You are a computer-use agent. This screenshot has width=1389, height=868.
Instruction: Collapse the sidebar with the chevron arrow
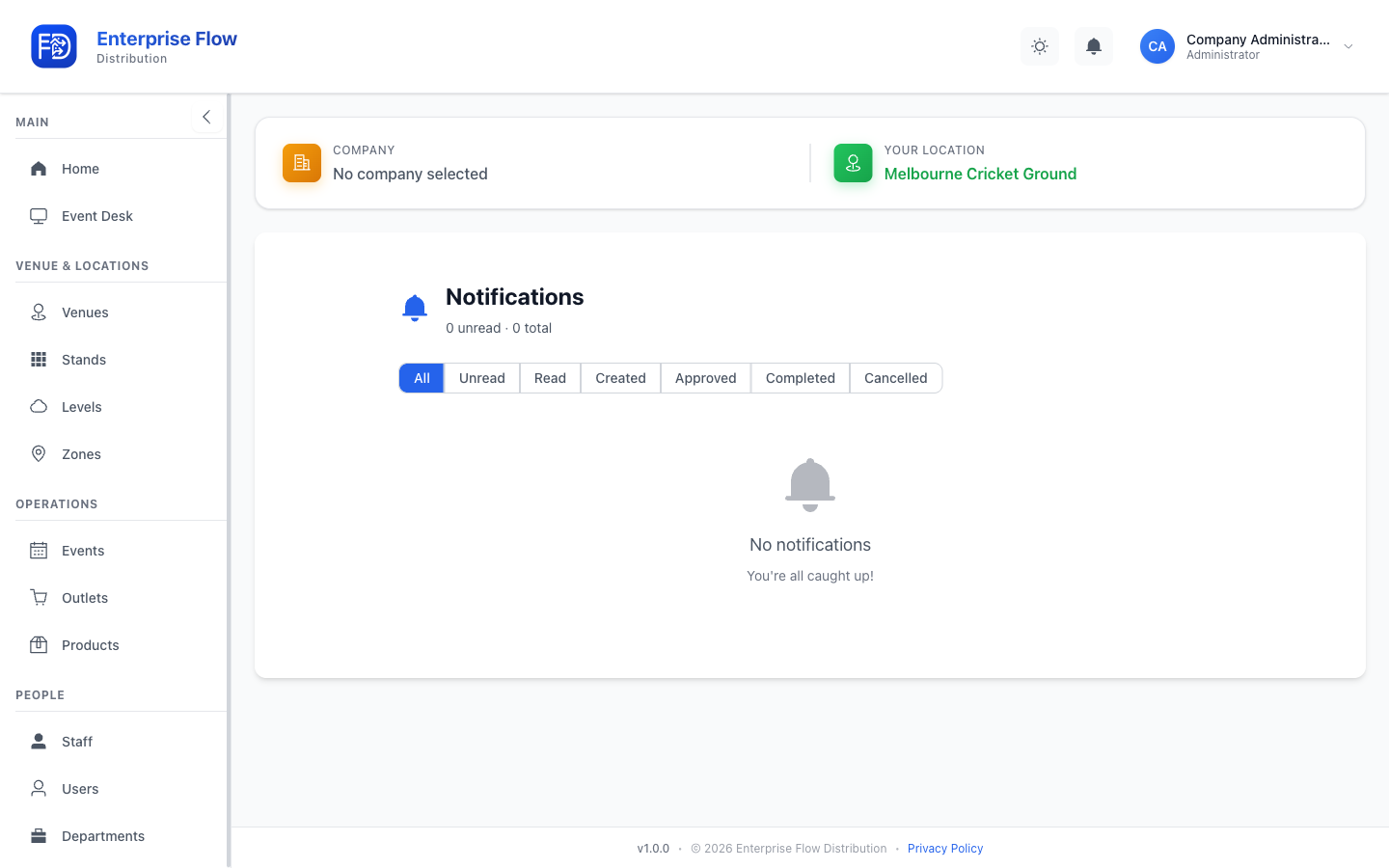pos(206,117)
